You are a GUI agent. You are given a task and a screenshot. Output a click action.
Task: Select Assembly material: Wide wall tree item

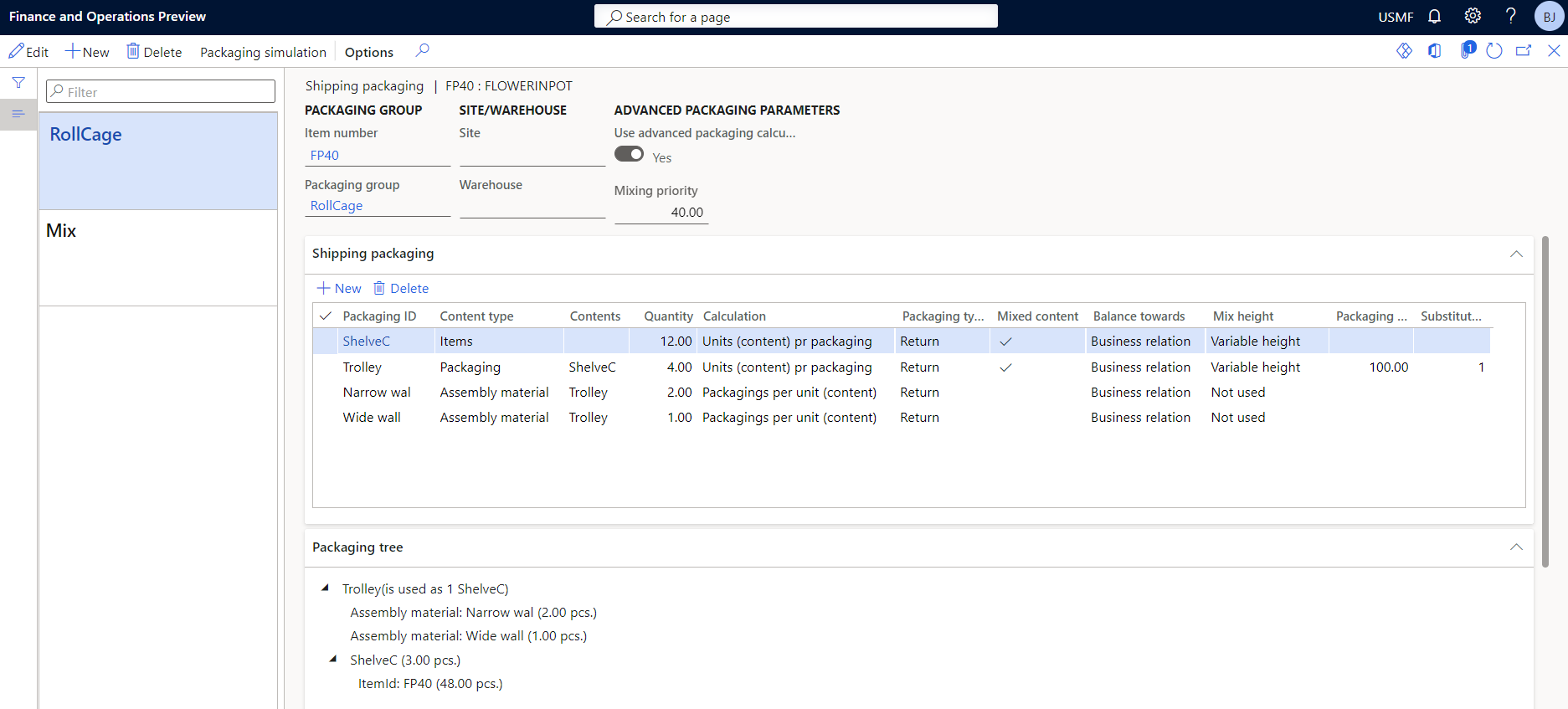468,635
